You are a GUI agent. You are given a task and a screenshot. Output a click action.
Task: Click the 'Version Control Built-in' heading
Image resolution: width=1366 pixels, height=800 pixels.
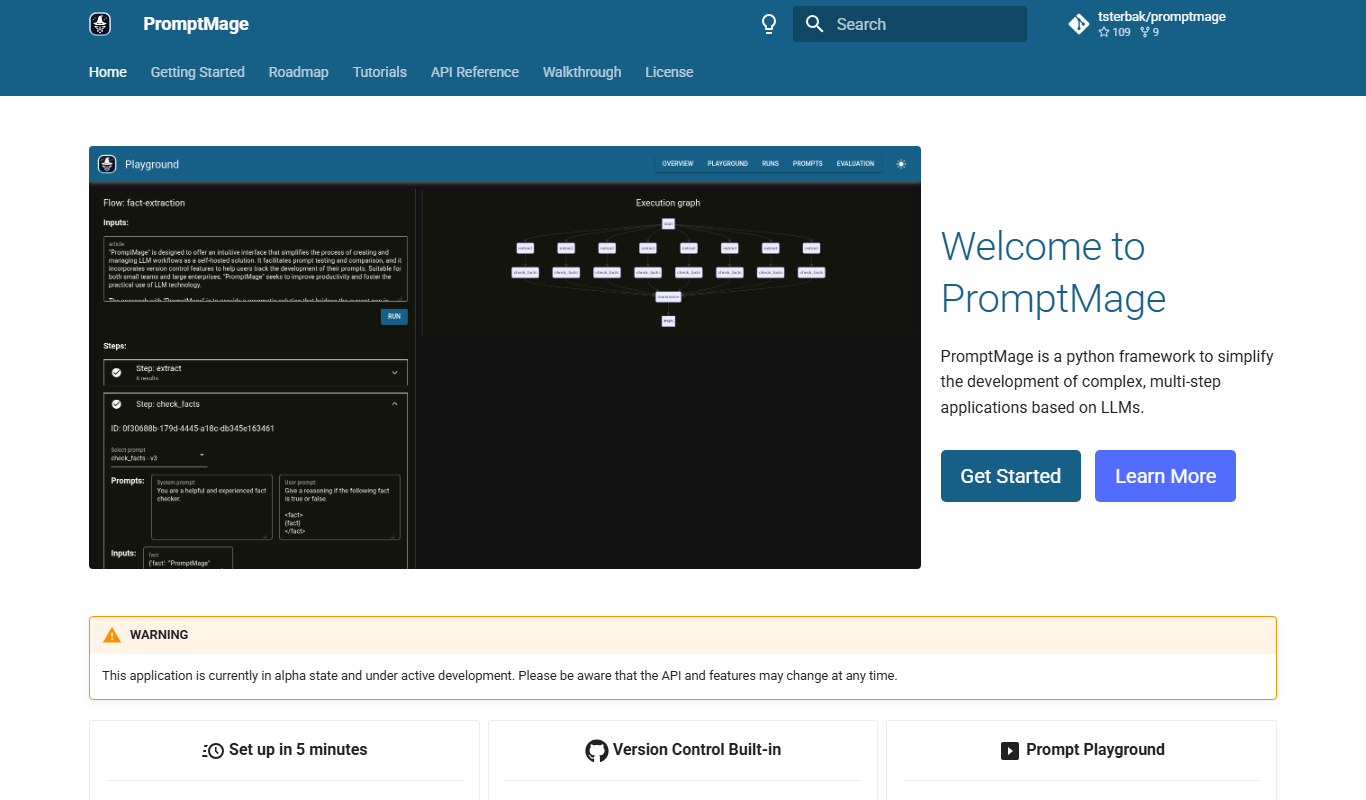click(697, 750)
